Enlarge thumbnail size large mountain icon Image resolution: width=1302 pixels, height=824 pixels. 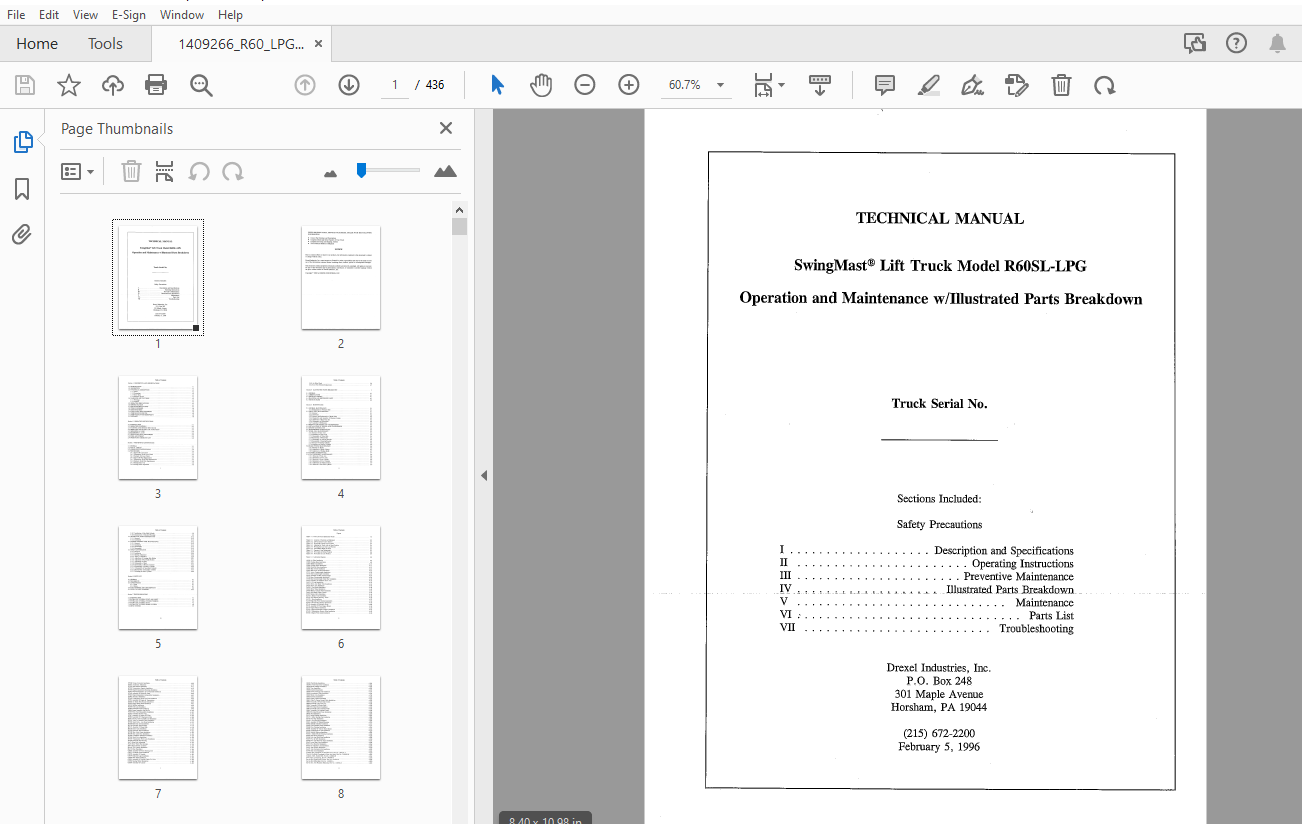(x=446, y=171)
